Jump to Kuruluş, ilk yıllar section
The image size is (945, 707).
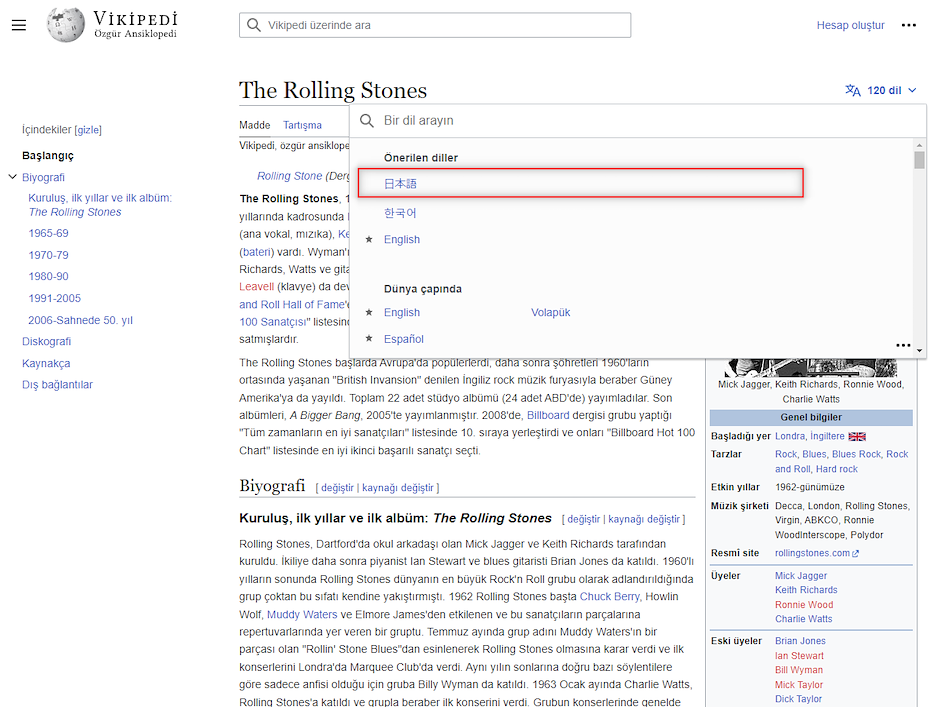(x=100, y=205)
